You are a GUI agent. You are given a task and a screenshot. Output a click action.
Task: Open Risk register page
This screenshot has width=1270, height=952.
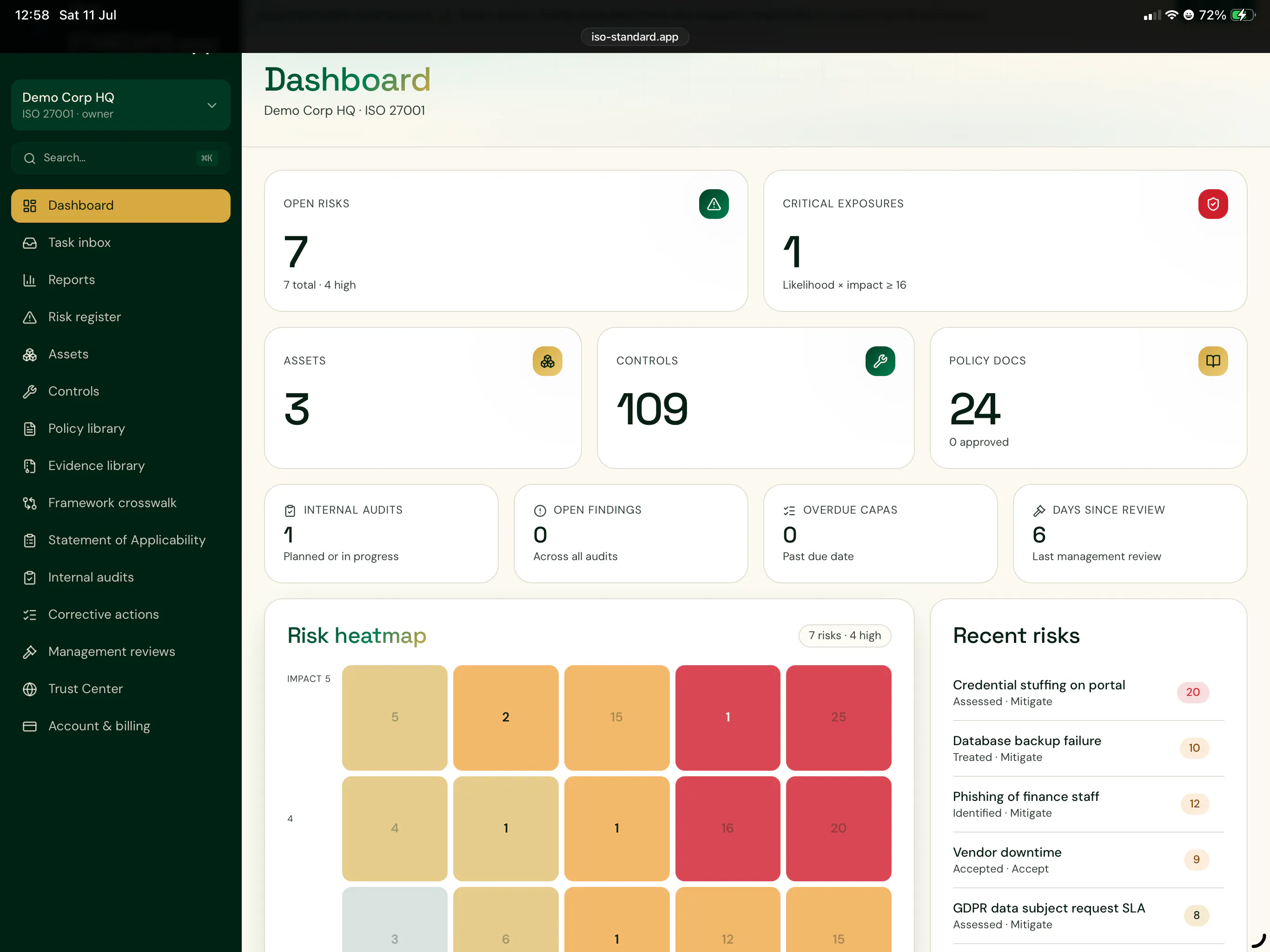(x=120, y=317)
